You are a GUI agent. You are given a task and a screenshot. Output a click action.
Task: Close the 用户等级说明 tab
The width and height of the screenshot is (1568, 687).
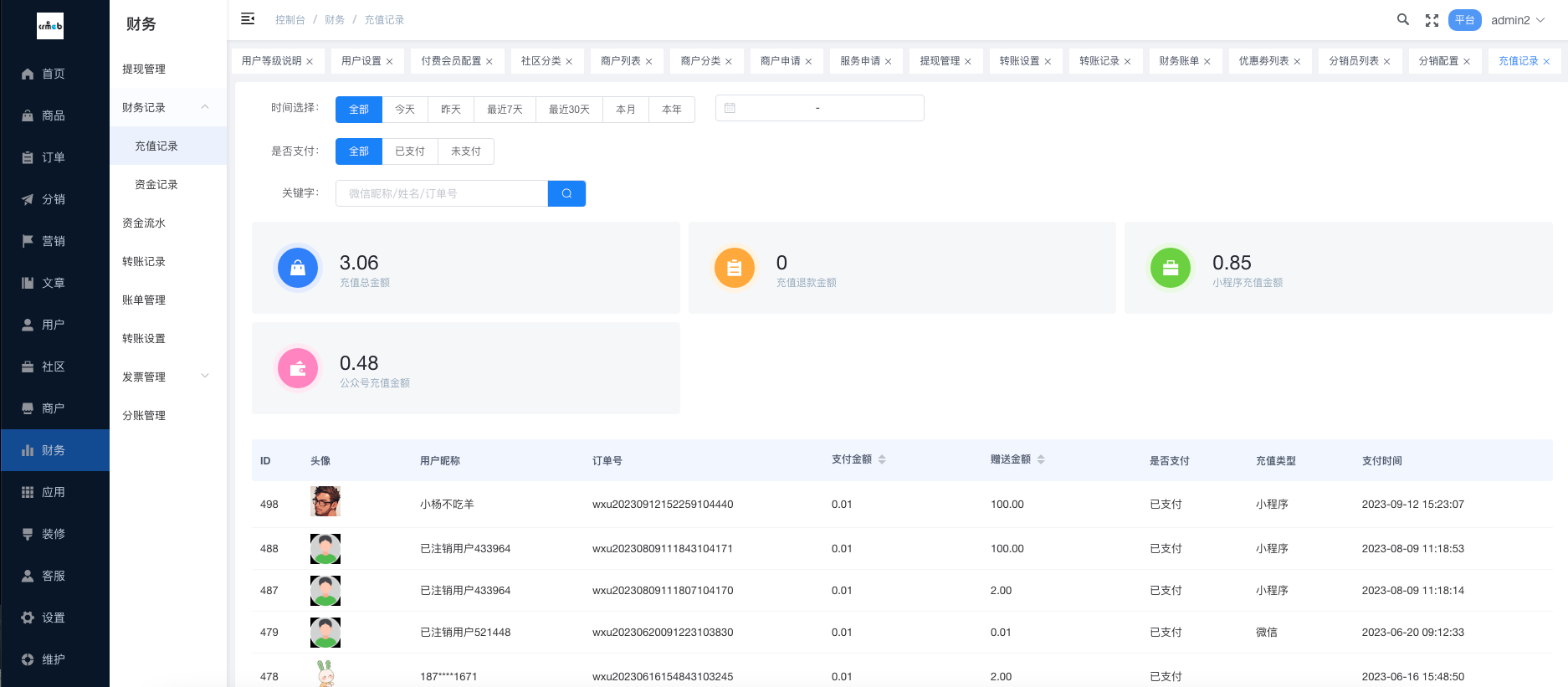[310, 62]
